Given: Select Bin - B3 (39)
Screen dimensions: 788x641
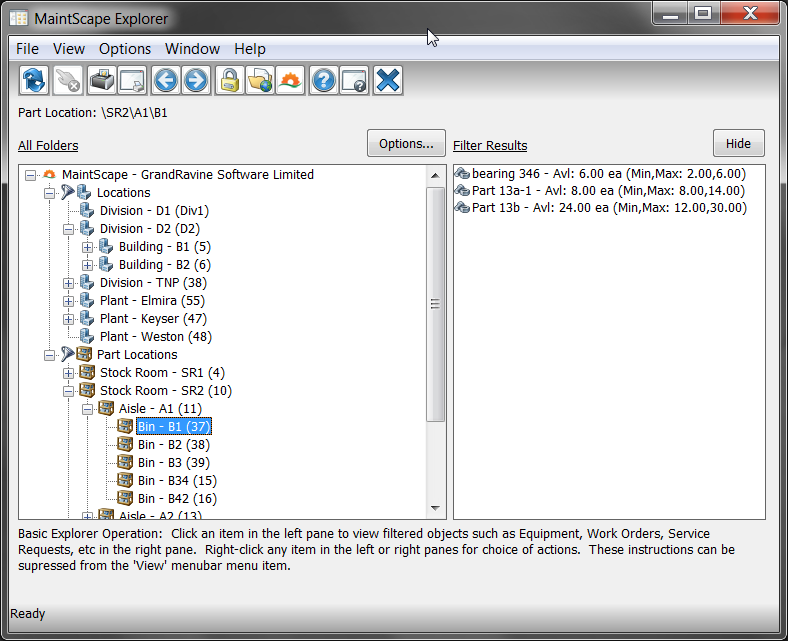Looking at the screenshot, I should [173, 463].
